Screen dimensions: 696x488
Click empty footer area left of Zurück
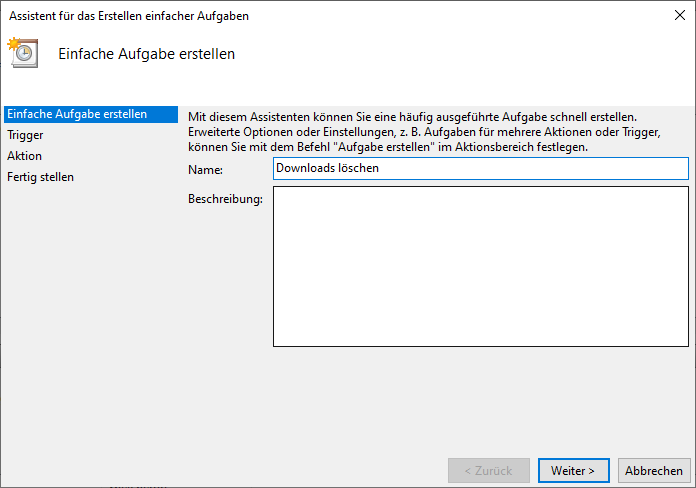[x=300, y=470]
